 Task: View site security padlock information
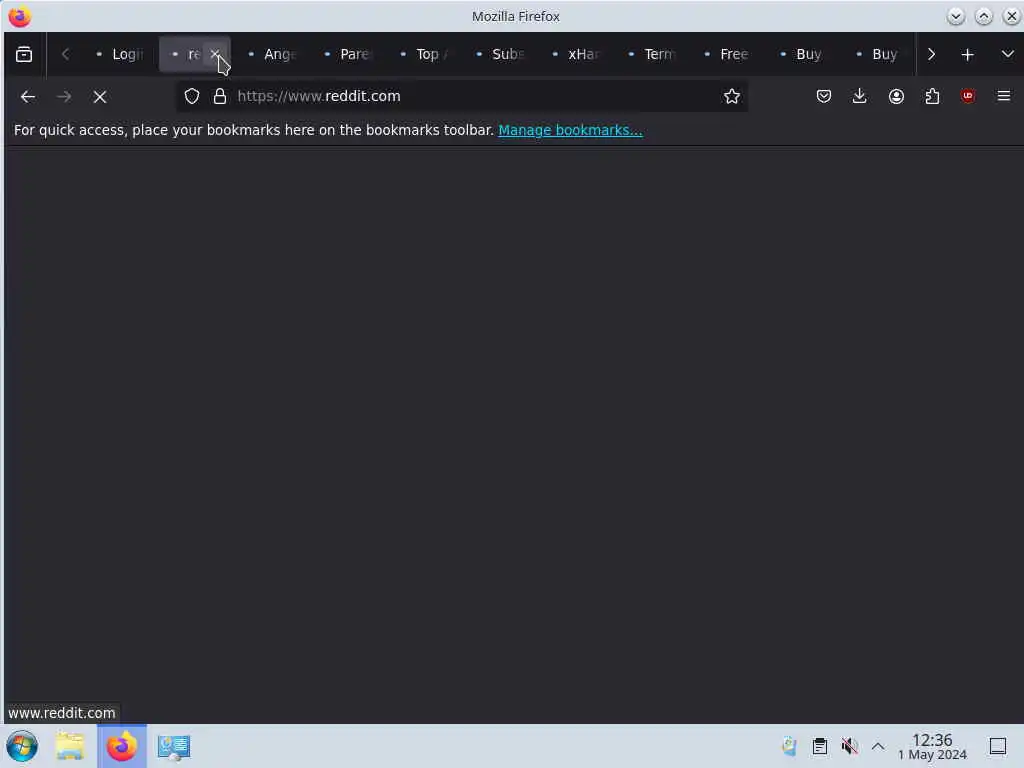click(x=220, y=97)
